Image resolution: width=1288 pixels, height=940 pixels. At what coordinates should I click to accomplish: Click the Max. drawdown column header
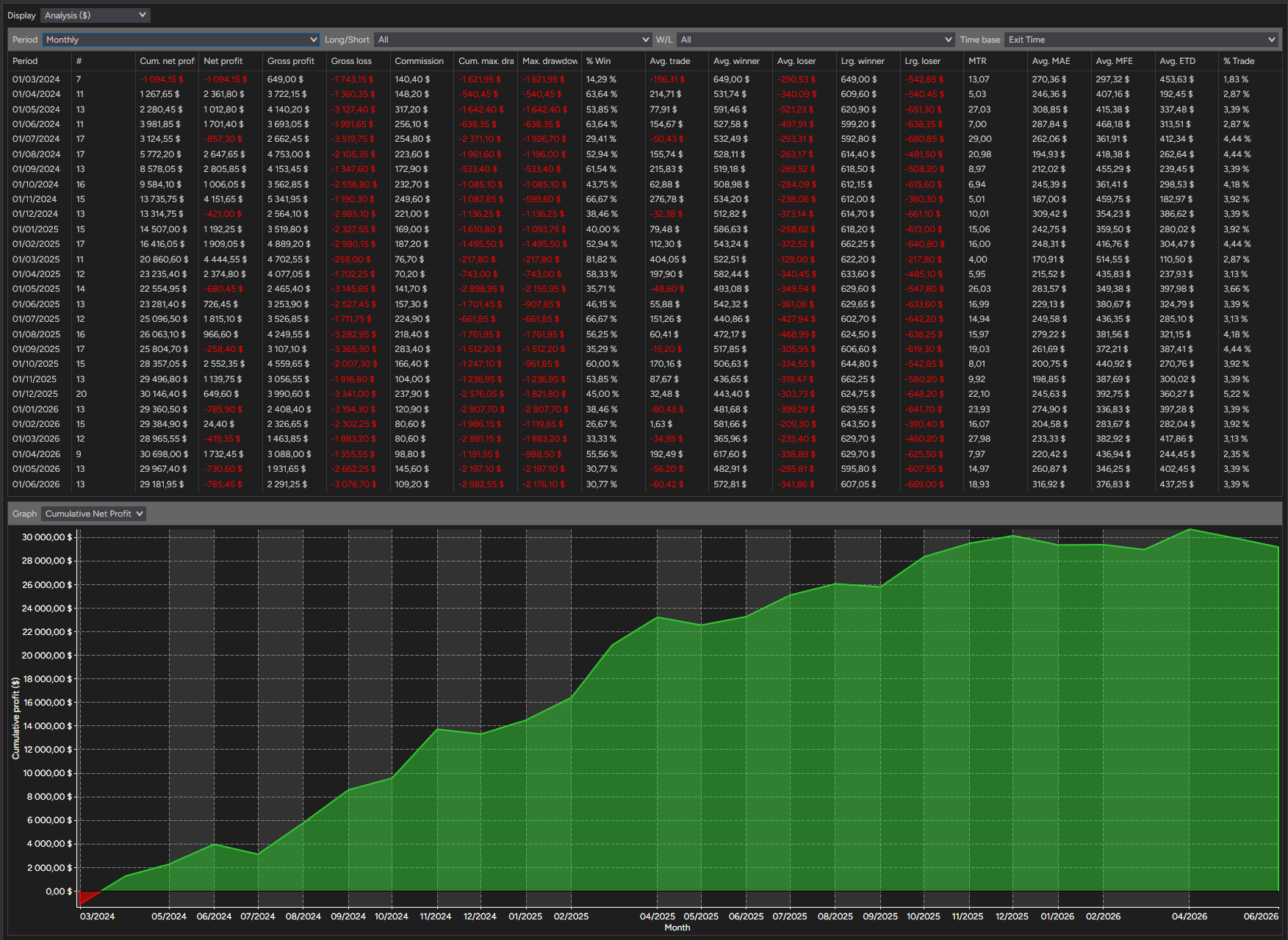[x=550, y=61]
